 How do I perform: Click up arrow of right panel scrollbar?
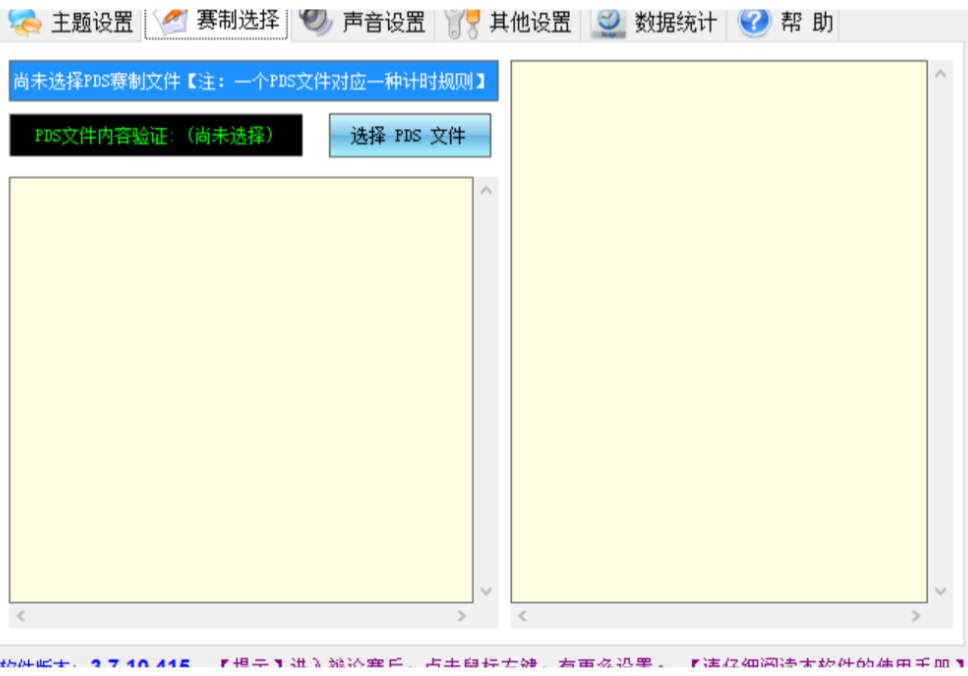pos(940,74)
